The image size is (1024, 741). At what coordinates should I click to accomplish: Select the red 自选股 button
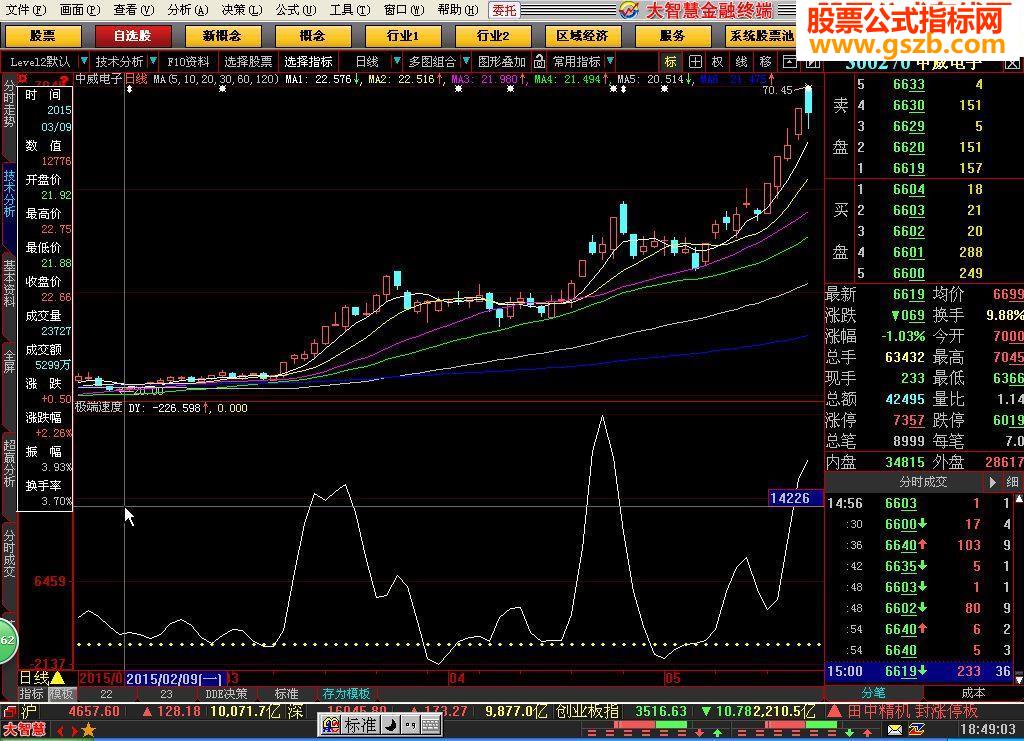pyautogui.click(x=133, y=36)
